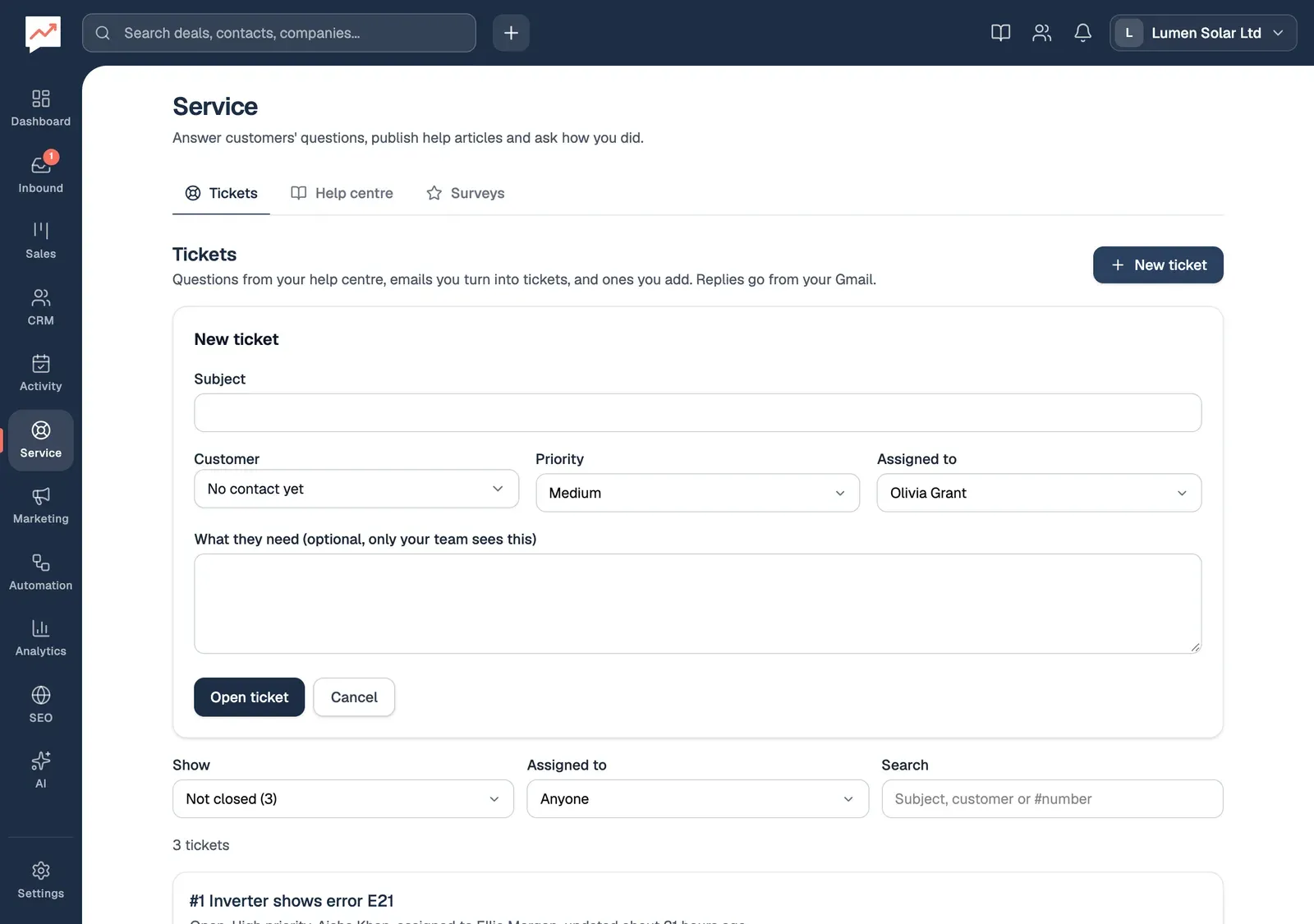Image resolution: width=1314 pixels, height=924 pixels.
Task: Click the New ticket button
Action: click(1158, 265)
